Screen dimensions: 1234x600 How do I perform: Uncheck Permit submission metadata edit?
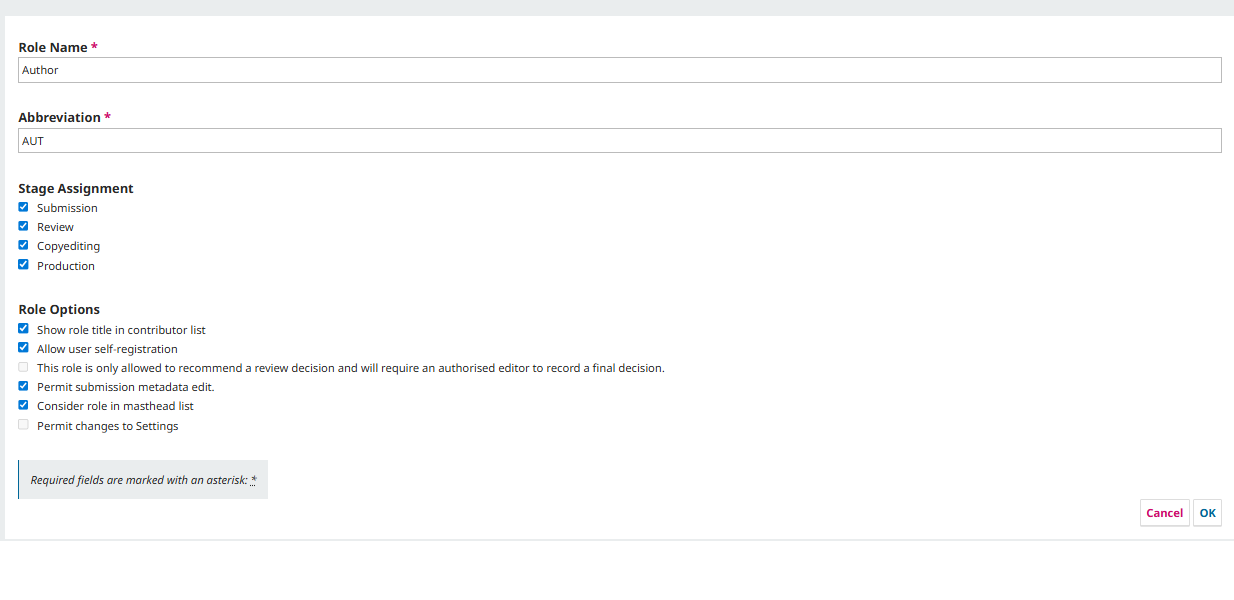[23, 386]
